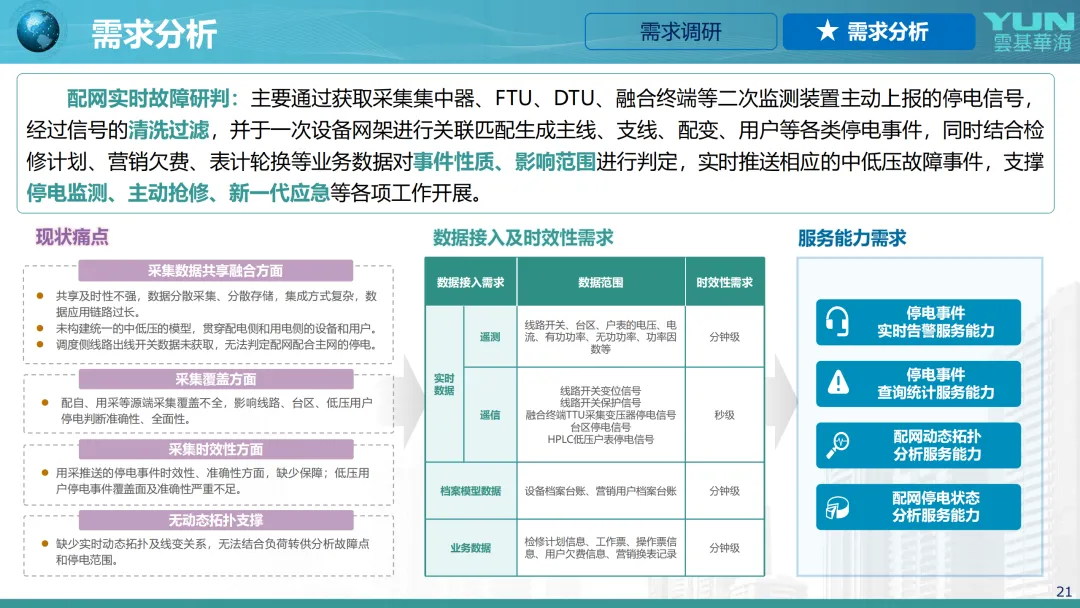Click the 现状痛点 section heading

tap(72, 237)
